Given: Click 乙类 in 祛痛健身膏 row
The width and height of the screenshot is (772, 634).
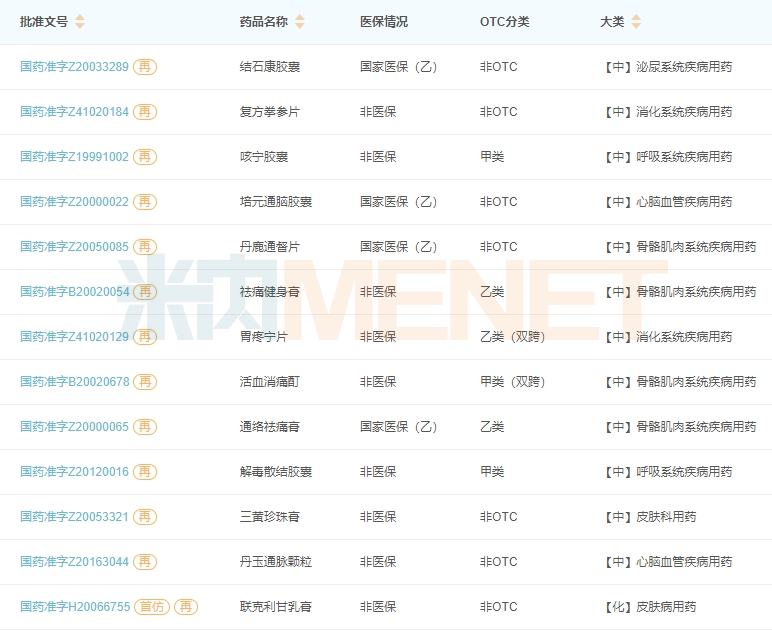Looking at the screenshot, I should [492, 291].
